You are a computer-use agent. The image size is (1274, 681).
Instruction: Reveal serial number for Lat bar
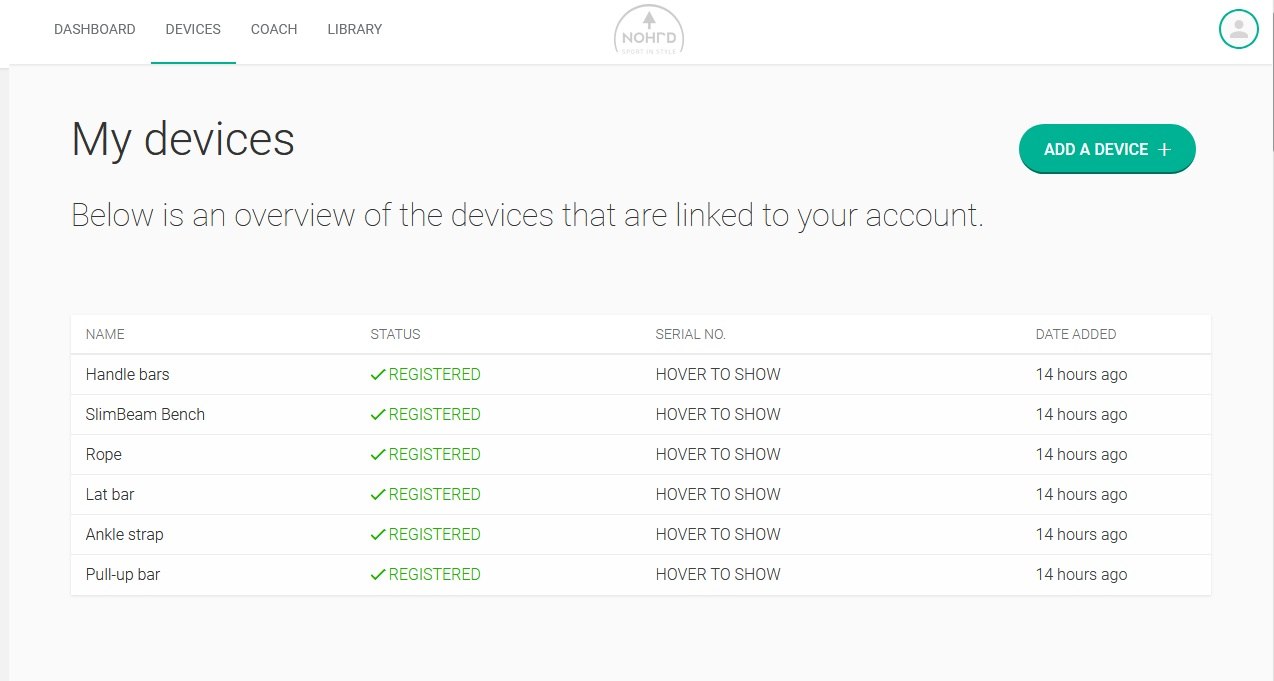pyautogui.click(x=717, y=495)
